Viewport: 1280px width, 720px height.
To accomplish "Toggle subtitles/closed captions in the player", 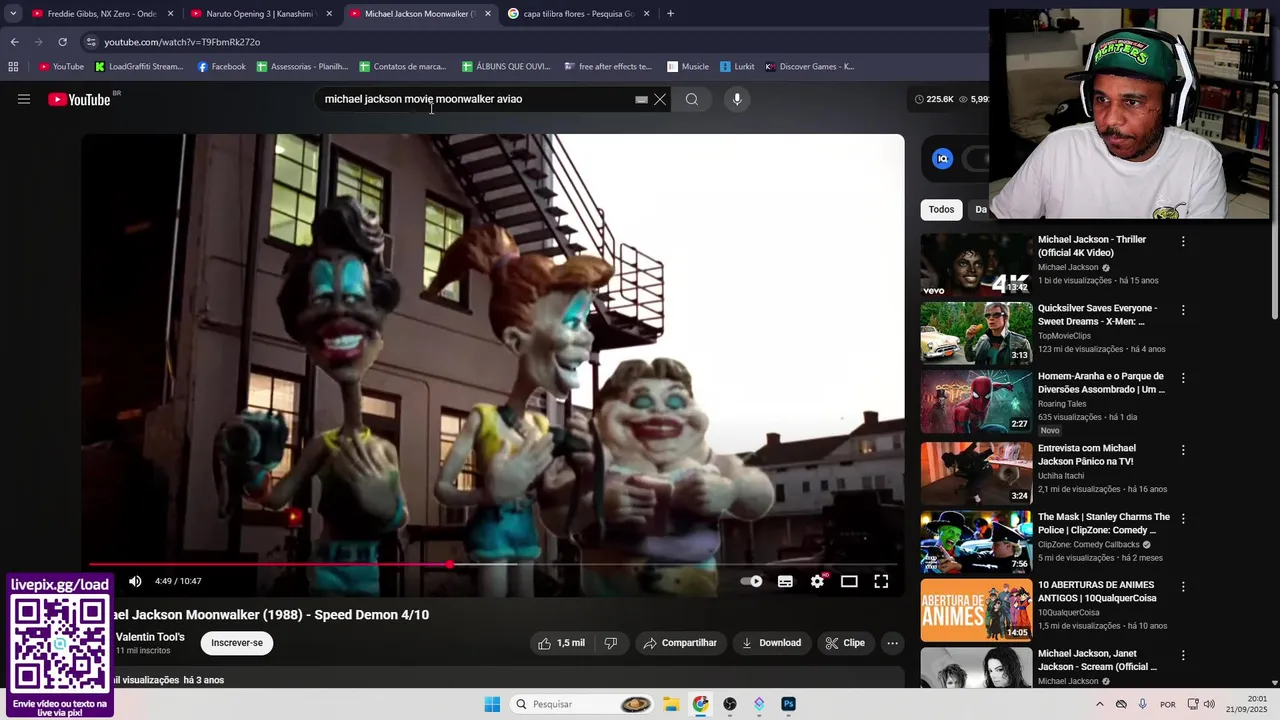I will coord(785,581).
